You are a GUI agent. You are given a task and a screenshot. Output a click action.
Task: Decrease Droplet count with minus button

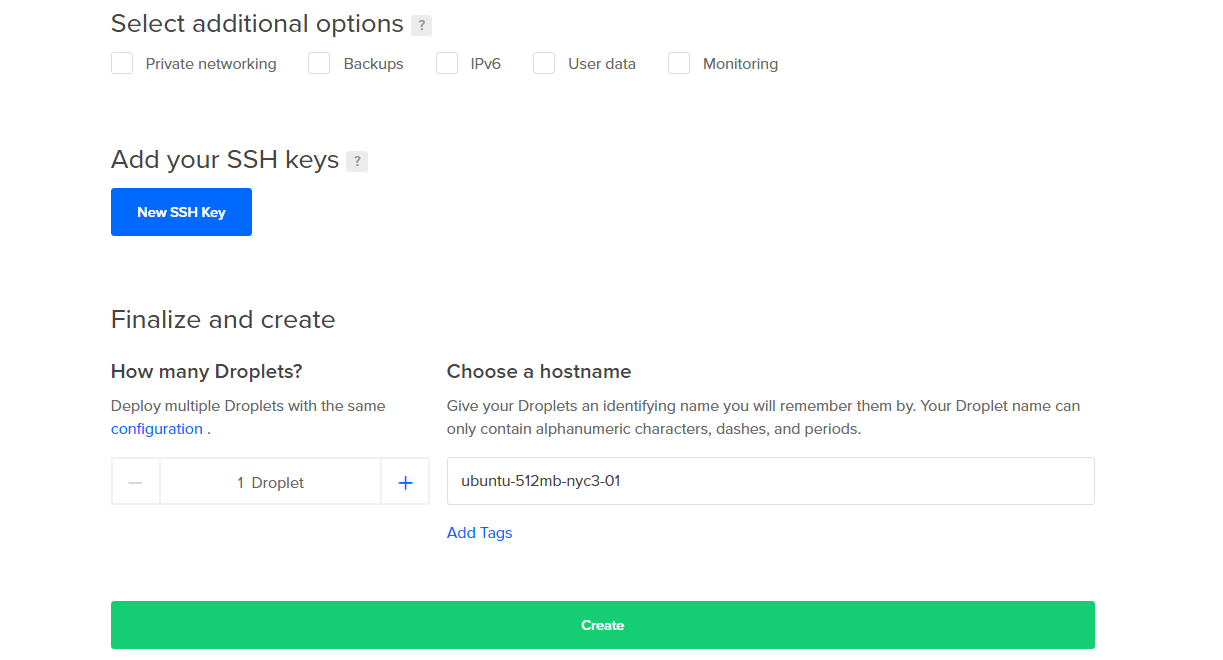tap(136, 482)
